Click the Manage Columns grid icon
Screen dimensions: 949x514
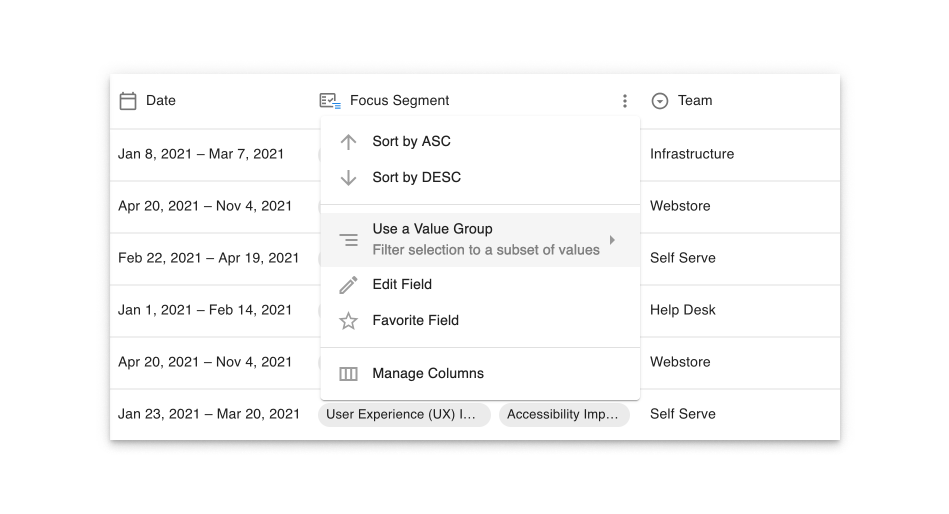pyautogui.click(x=348, y=374)
